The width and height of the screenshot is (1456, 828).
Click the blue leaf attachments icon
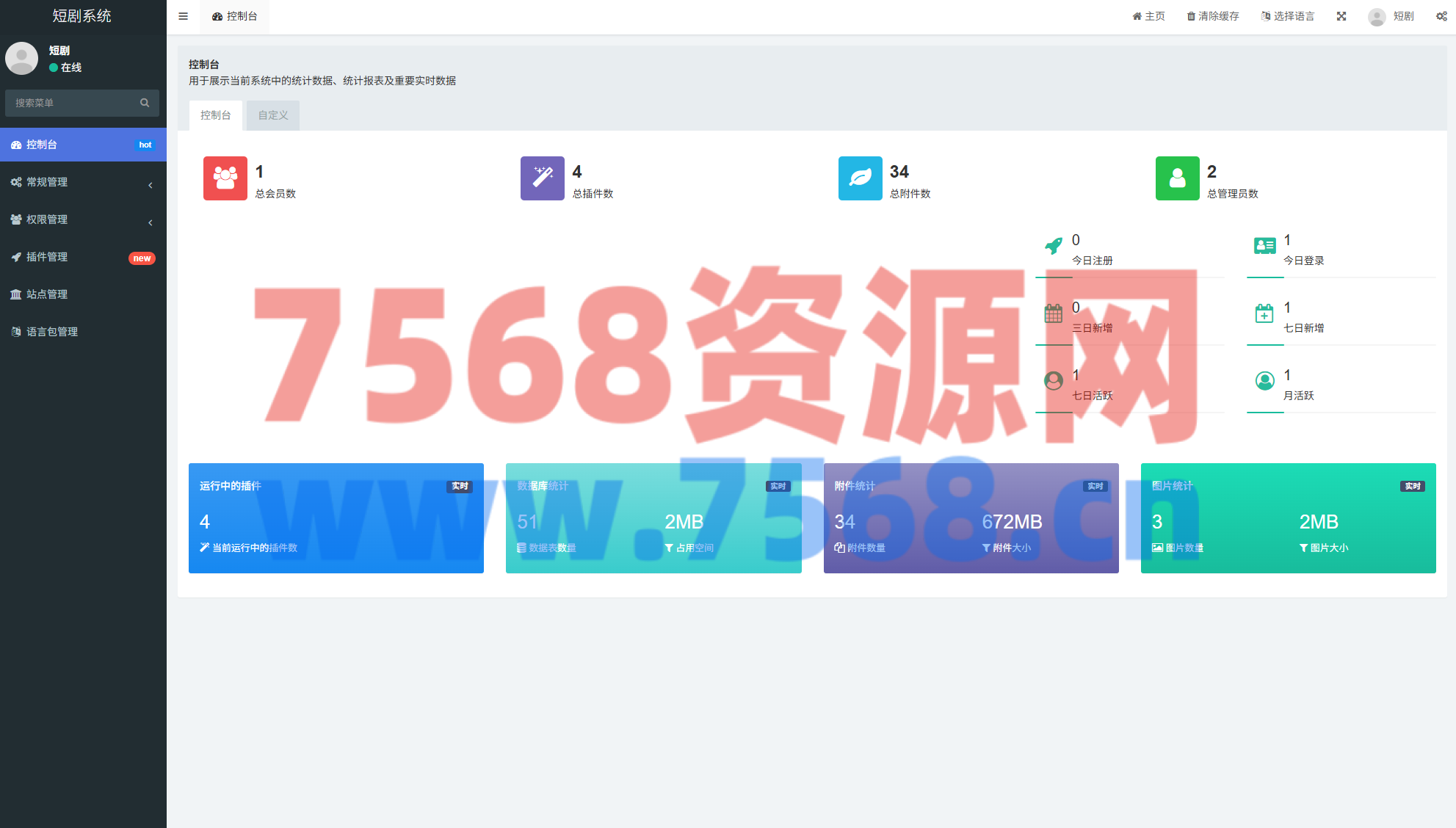860,178
